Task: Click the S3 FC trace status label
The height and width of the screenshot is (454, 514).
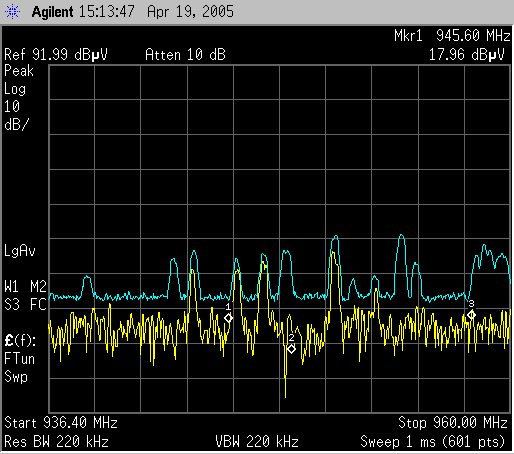Action: [25, 305]
